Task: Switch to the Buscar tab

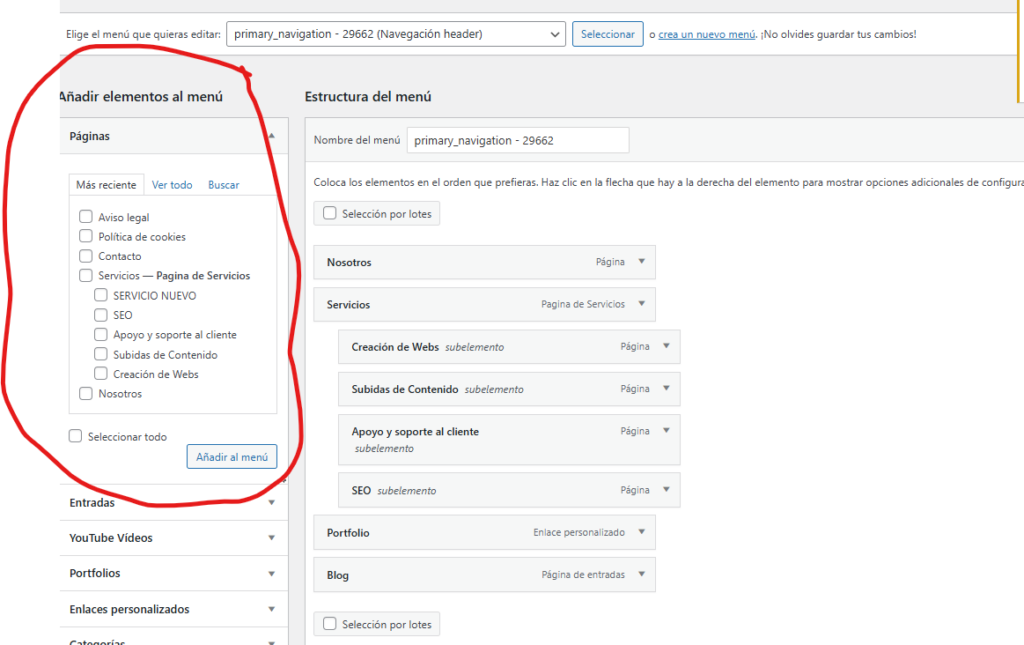Action: coord(224,185)
